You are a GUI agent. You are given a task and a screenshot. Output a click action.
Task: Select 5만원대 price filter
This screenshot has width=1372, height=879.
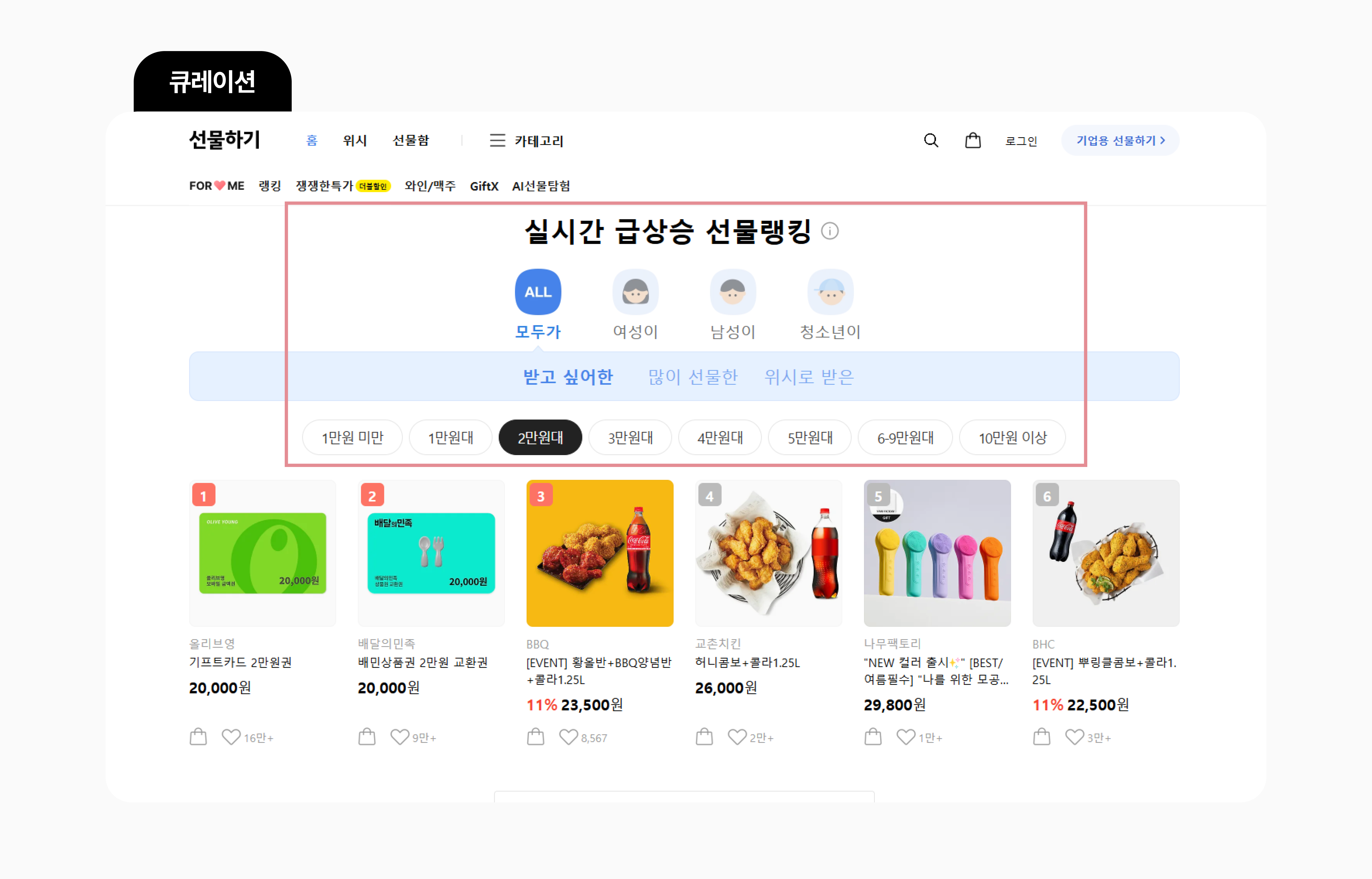click(x=810, y=438)
